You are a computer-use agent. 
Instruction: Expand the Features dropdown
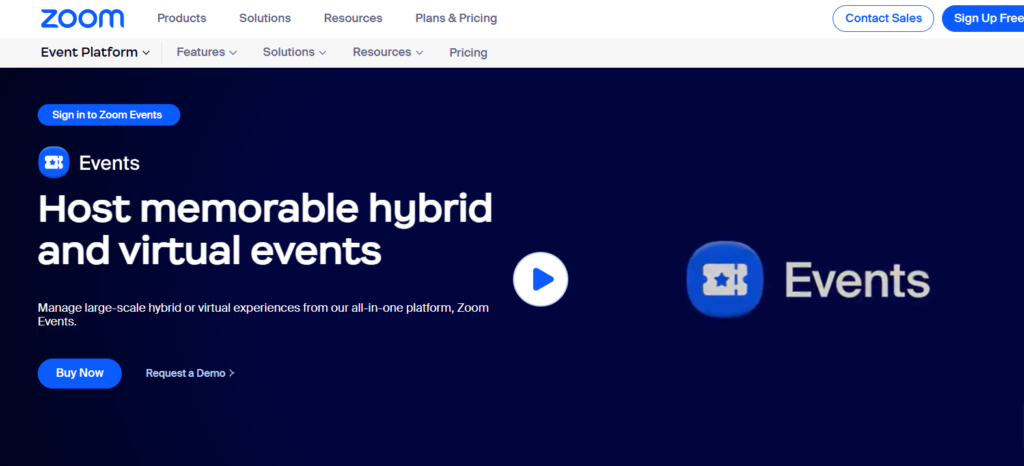pyautogui.click(x=206, y=52)
